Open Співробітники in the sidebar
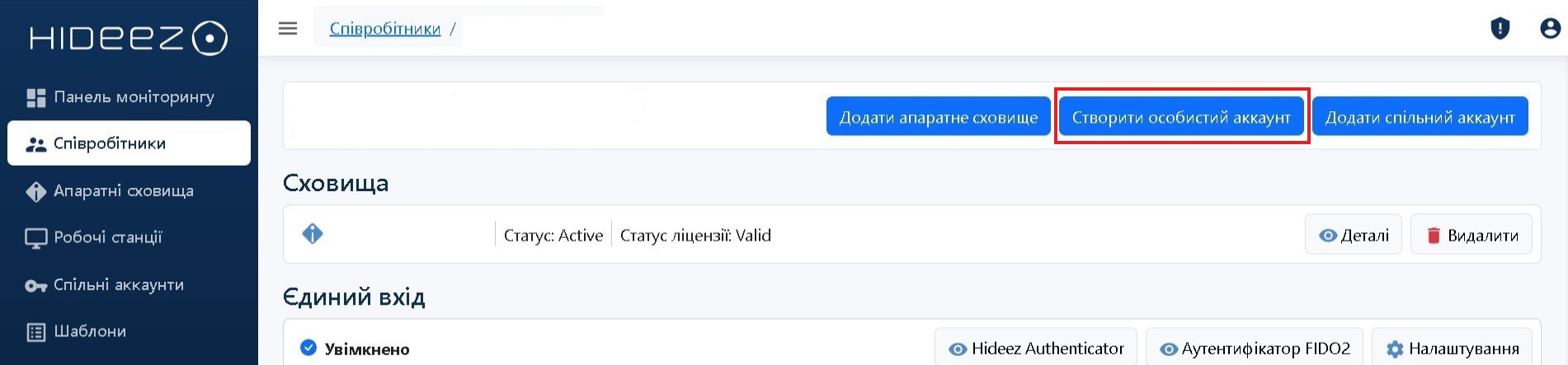 pos(129,143)
